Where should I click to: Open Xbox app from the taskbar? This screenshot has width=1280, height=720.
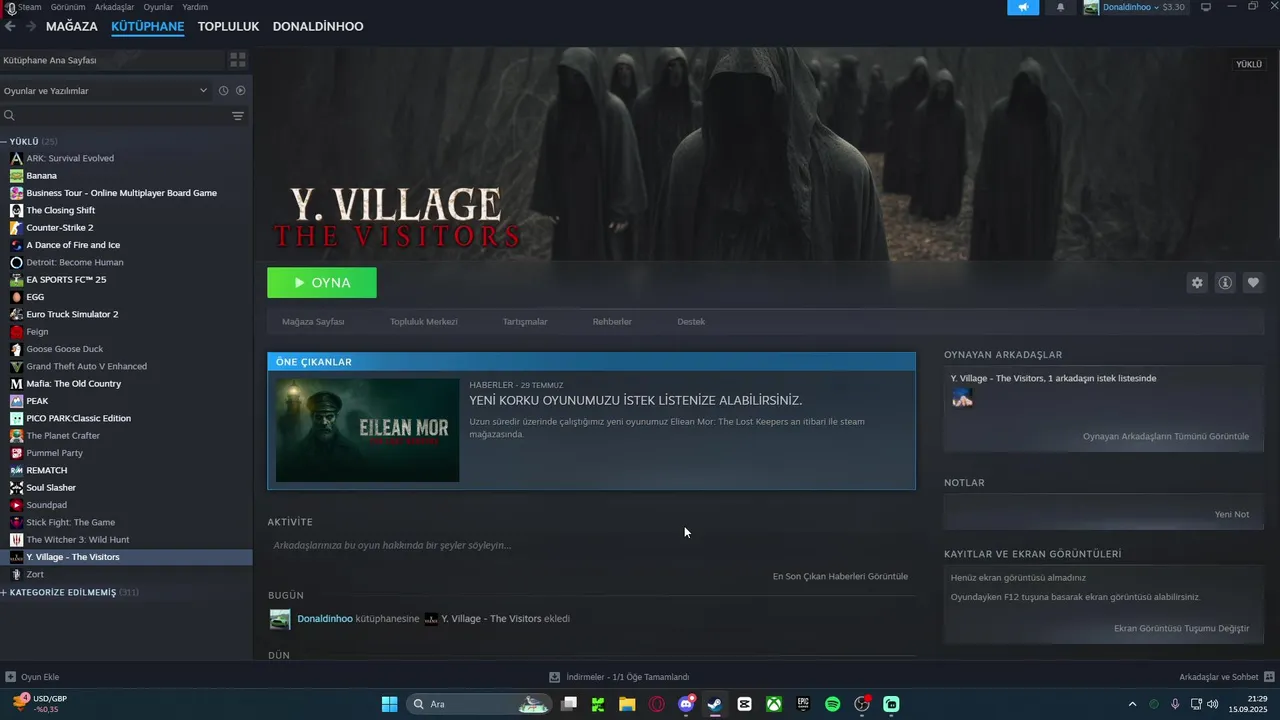point(774,704)
